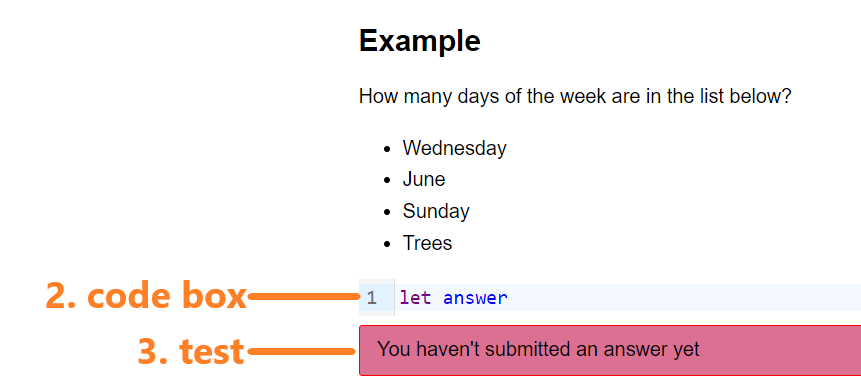Select the "Sunday" list item

436,211
